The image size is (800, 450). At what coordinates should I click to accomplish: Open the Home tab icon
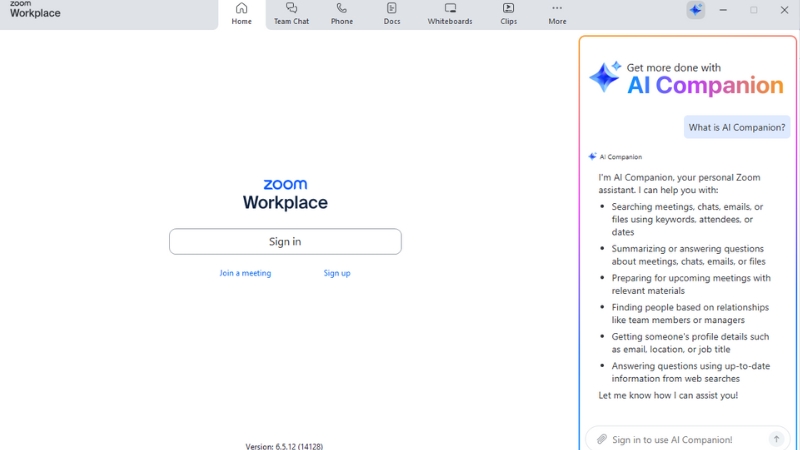coord(241,8)
